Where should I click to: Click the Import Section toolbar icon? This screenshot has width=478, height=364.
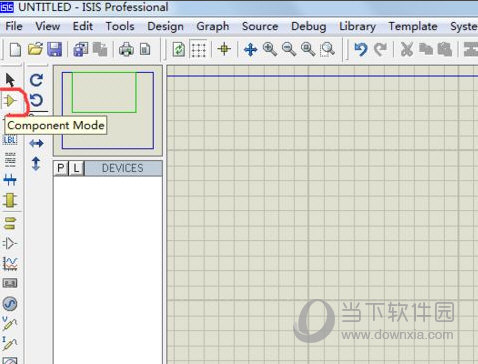pos(80,50)
